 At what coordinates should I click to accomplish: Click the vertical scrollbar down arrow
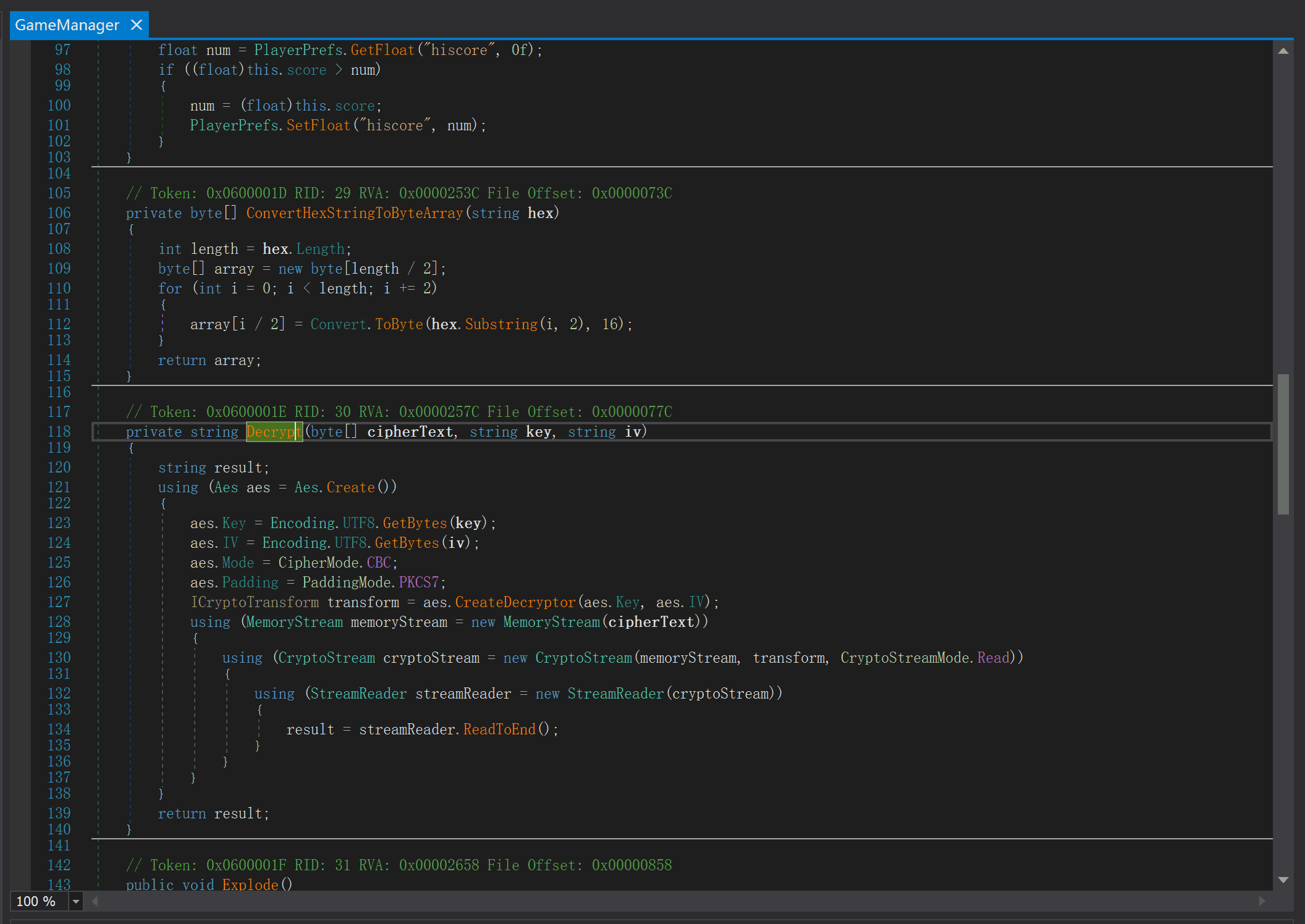(1284, 880)
